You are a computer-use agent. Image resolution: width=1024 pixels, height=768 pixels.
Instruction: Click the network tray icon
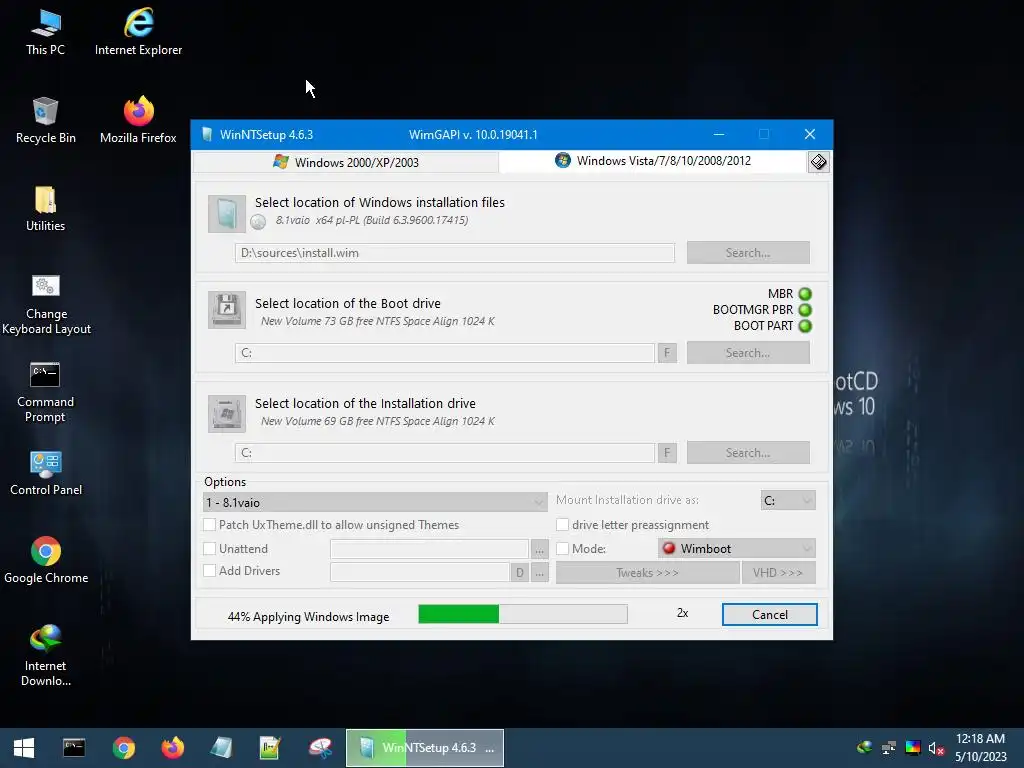[x=889, y=748]
